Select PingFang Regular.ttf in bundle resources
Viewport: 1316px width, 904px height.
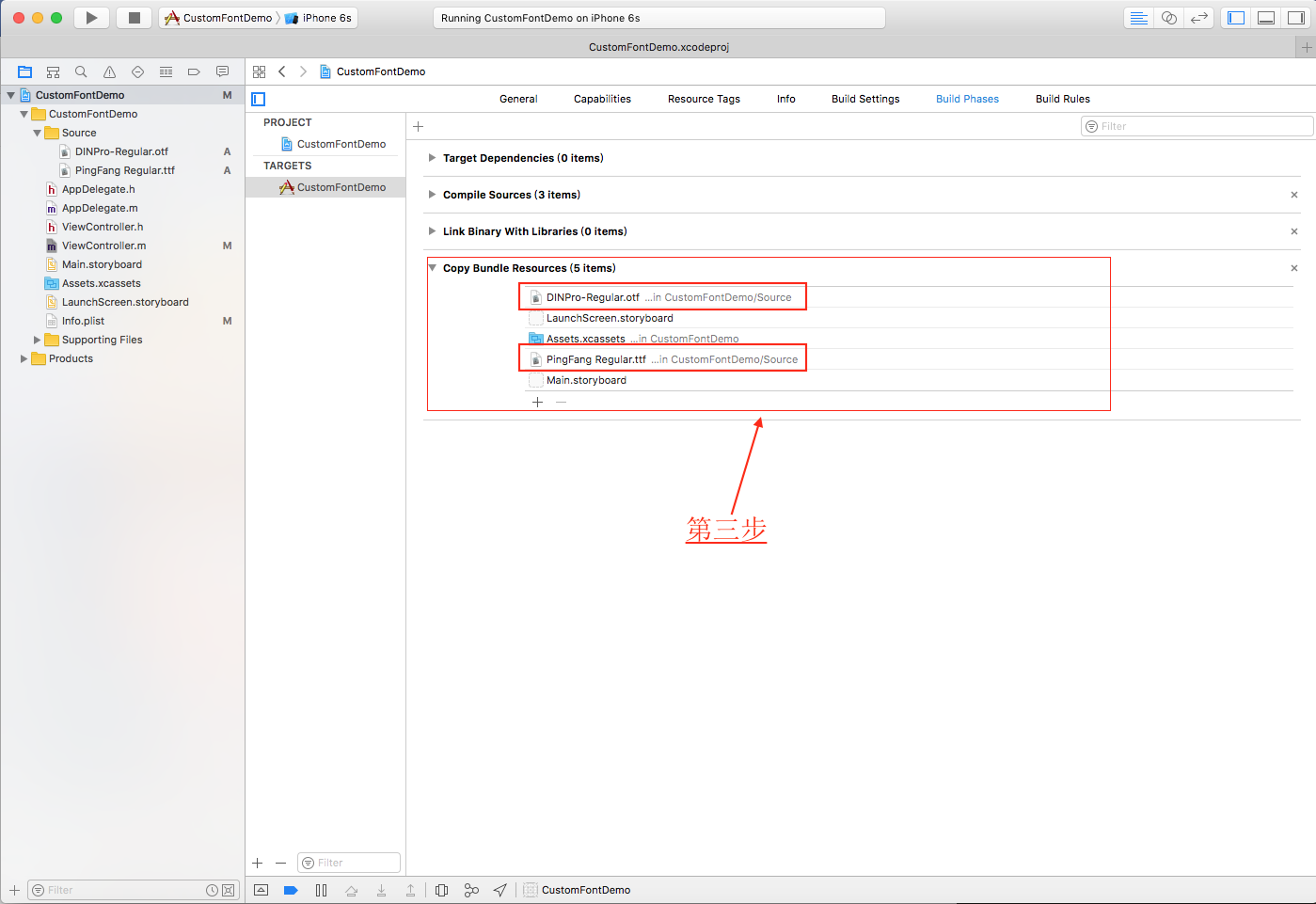coord(595,359)
